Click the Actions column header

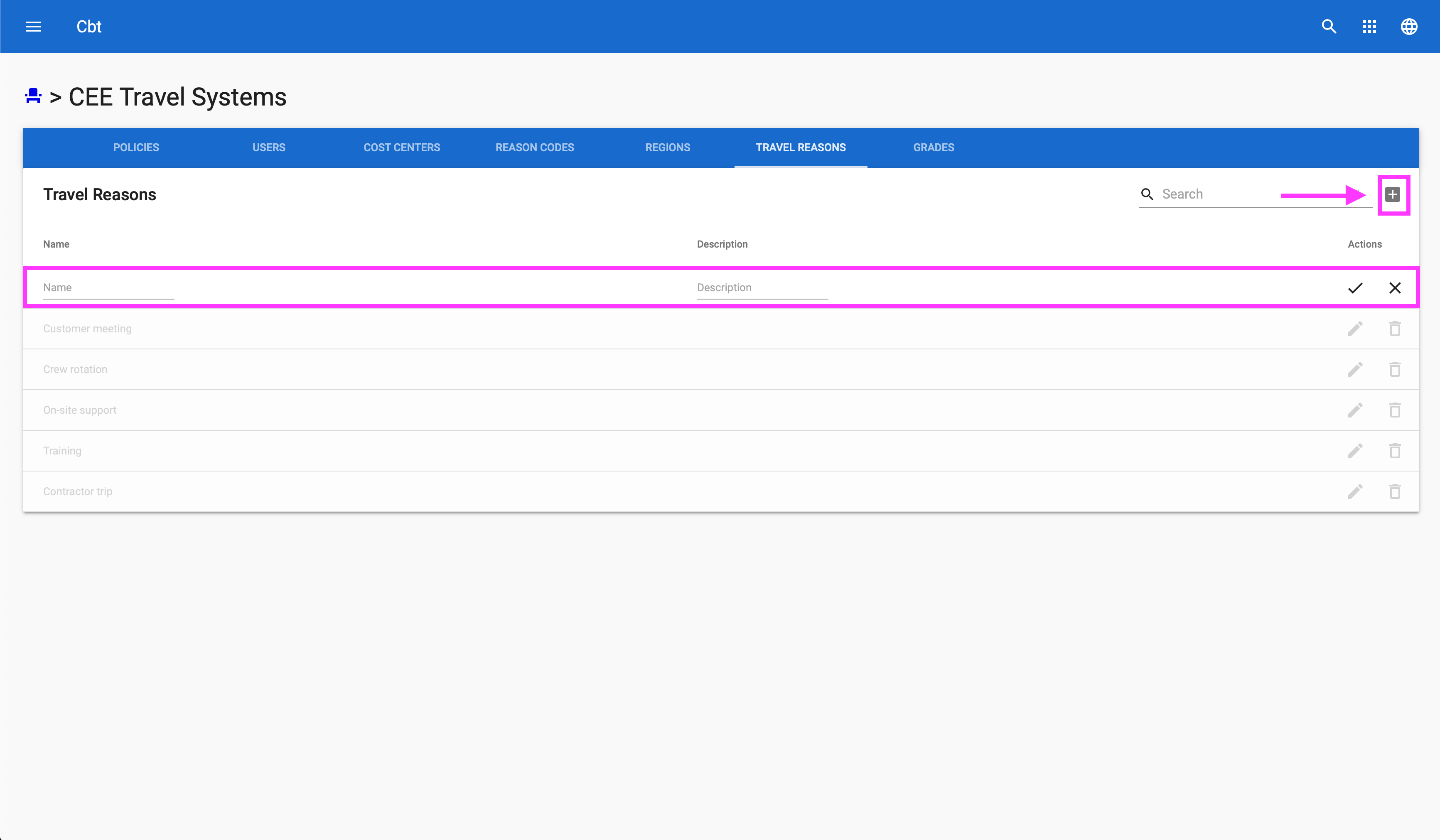[1364, 244]
